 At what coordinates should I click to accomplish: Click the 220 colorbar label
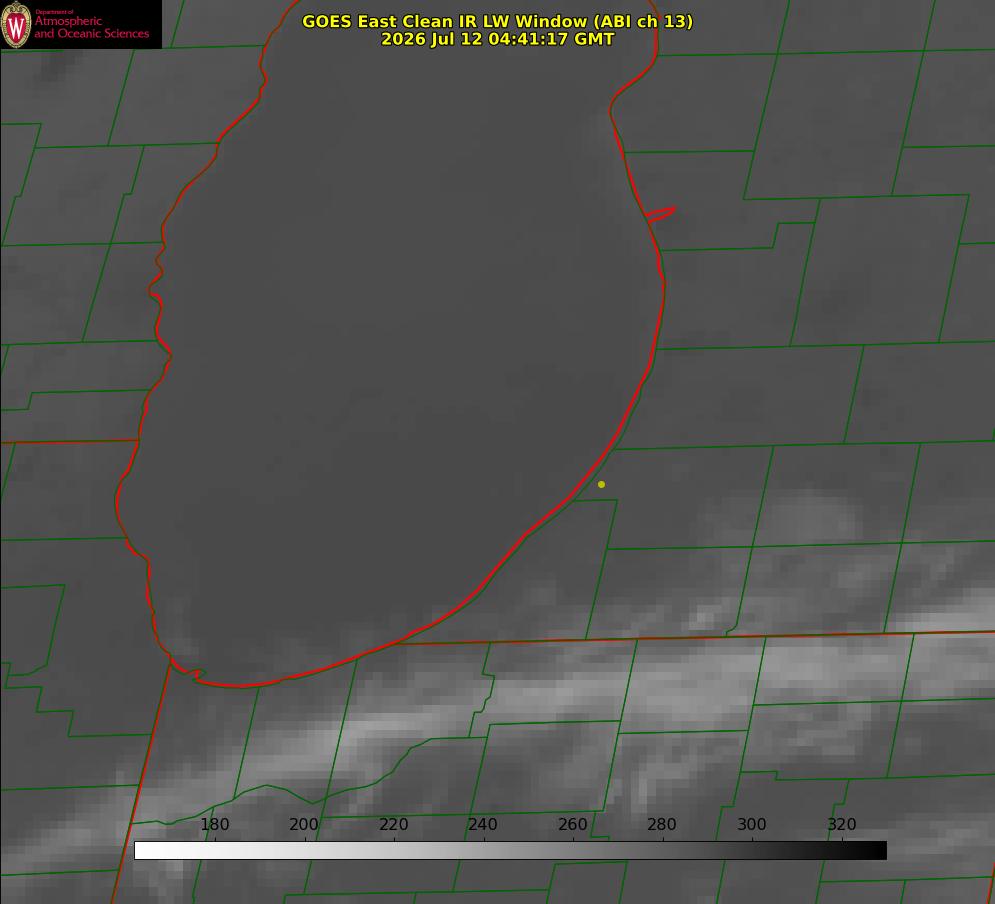(393, 824)
